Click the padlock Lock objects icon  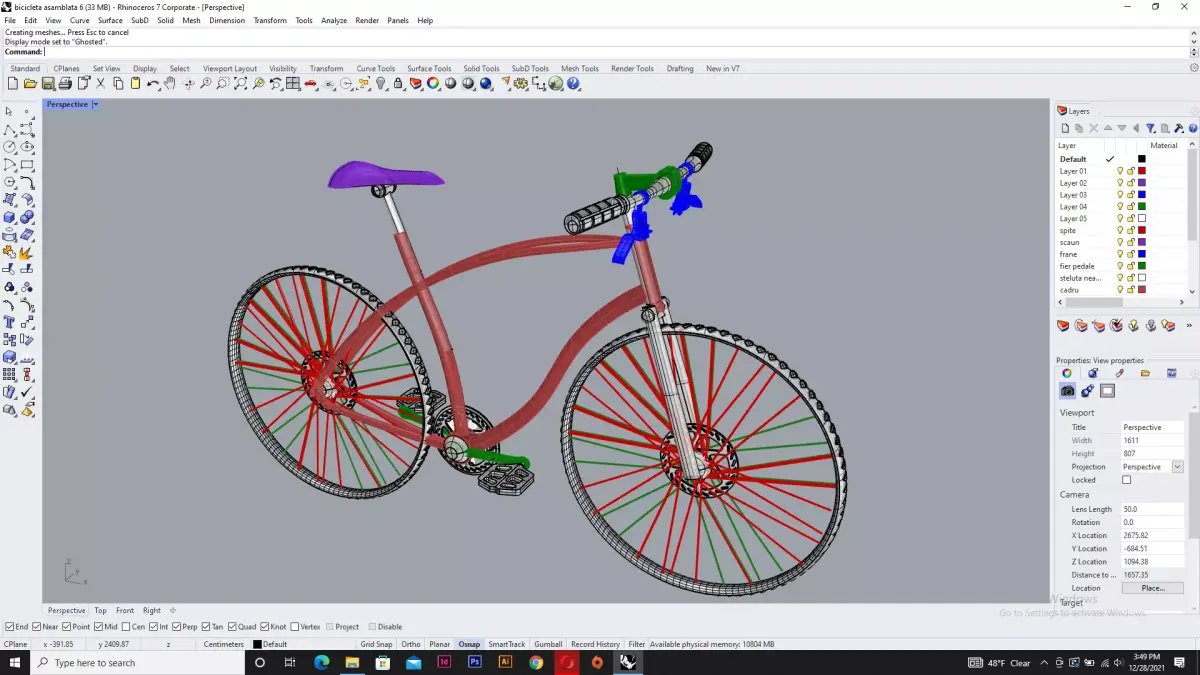point(398,84)
